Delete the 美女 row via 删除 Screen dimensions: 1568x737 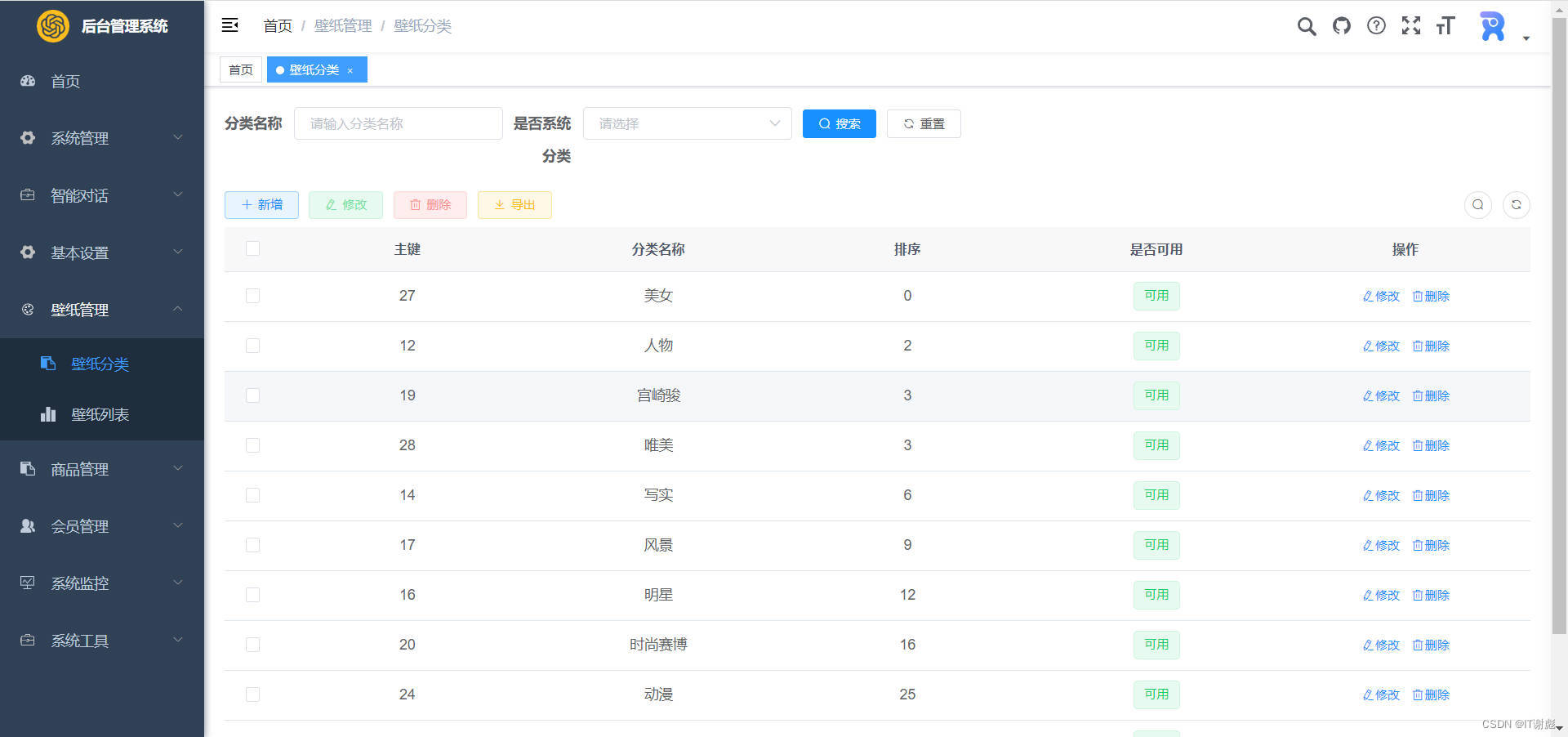coord(1431,296)
